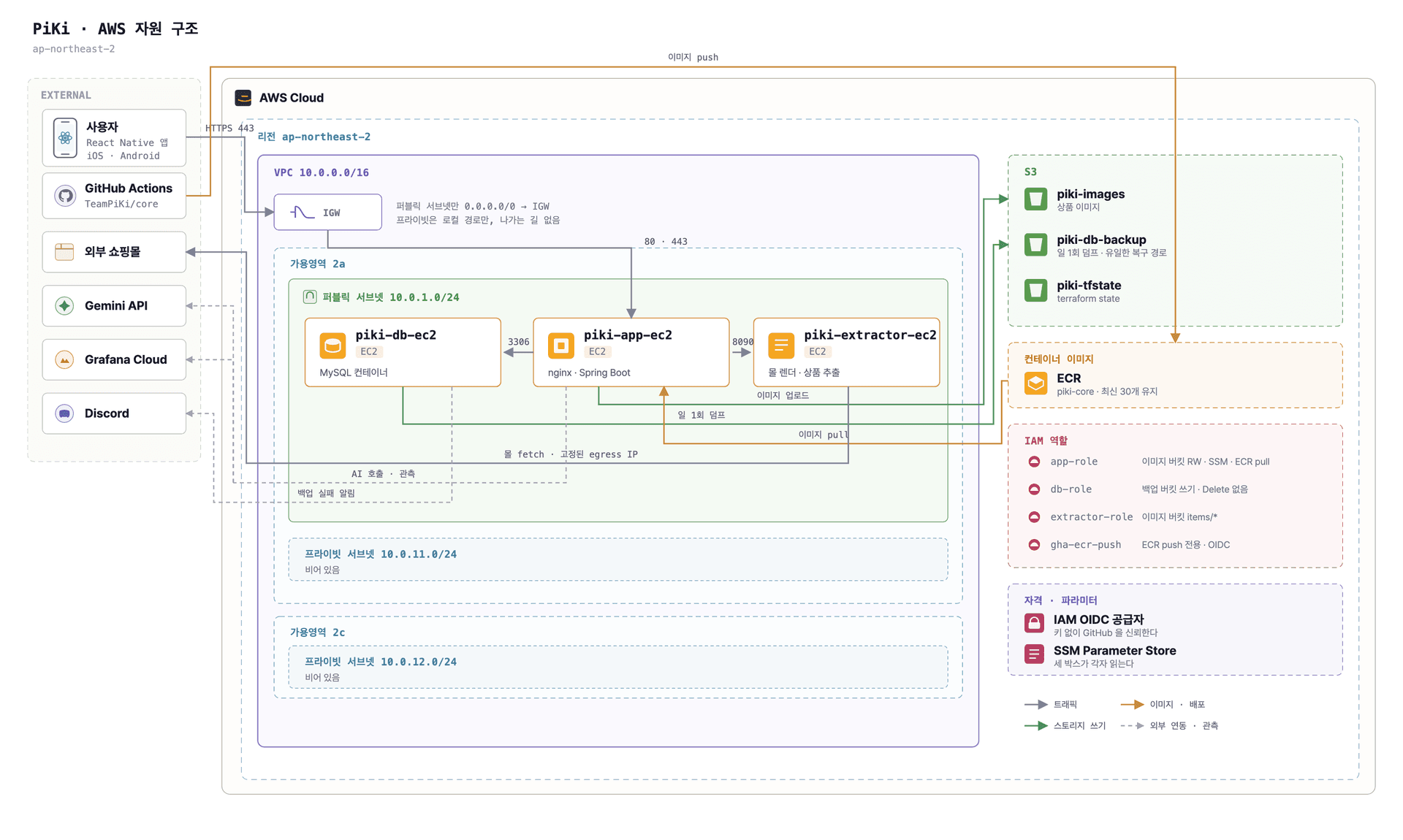Select the '퍼블릭 서브넷 10.0.1.0/24' label

[x=391, y=297]
